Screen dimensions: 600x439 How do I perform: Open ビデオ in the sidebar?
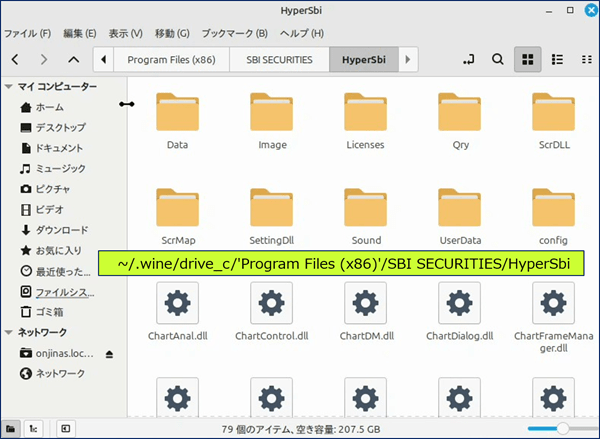(41, 209)
